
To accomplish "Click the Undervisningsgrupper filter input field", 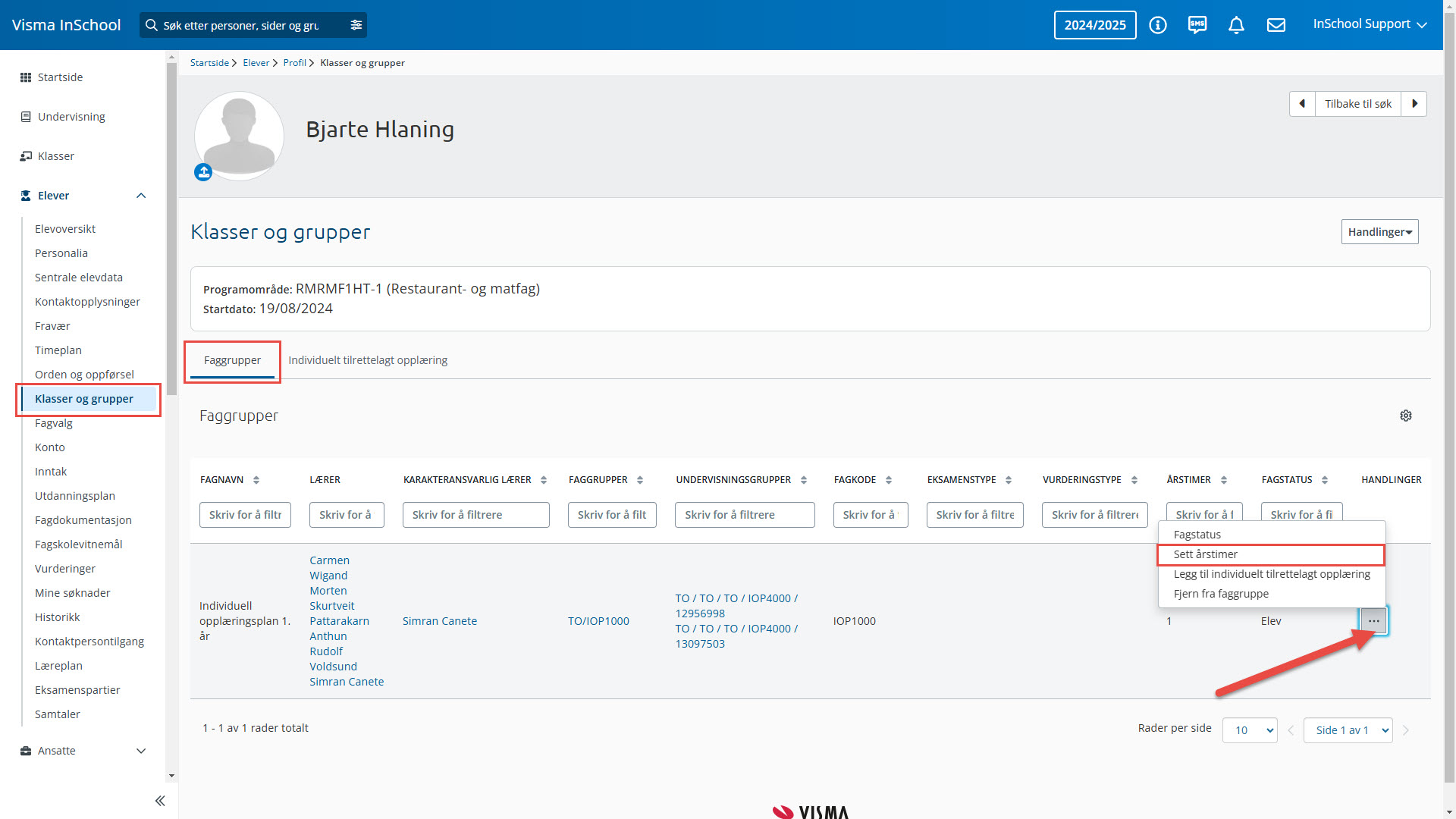I will pos(744,515).
